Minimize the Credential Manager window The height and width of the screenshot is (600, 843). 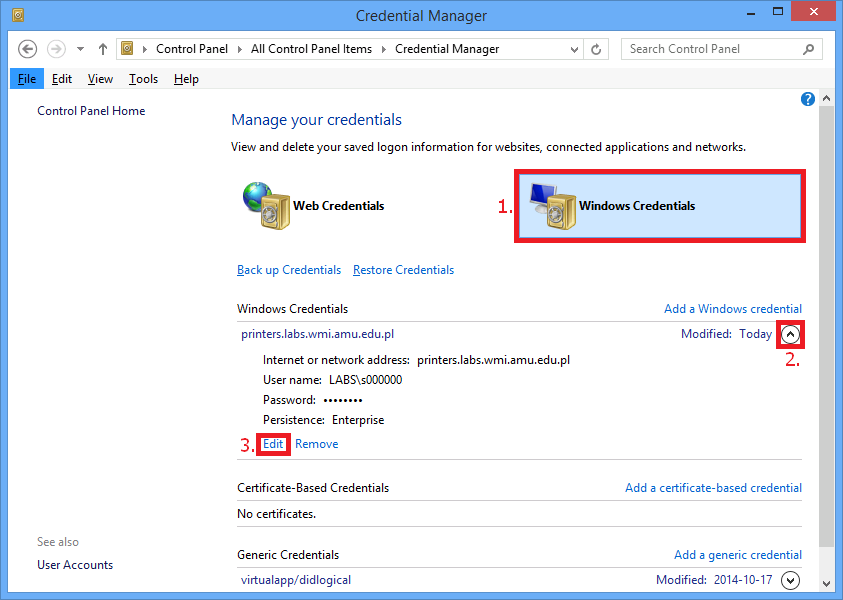[x=751, y=13]
